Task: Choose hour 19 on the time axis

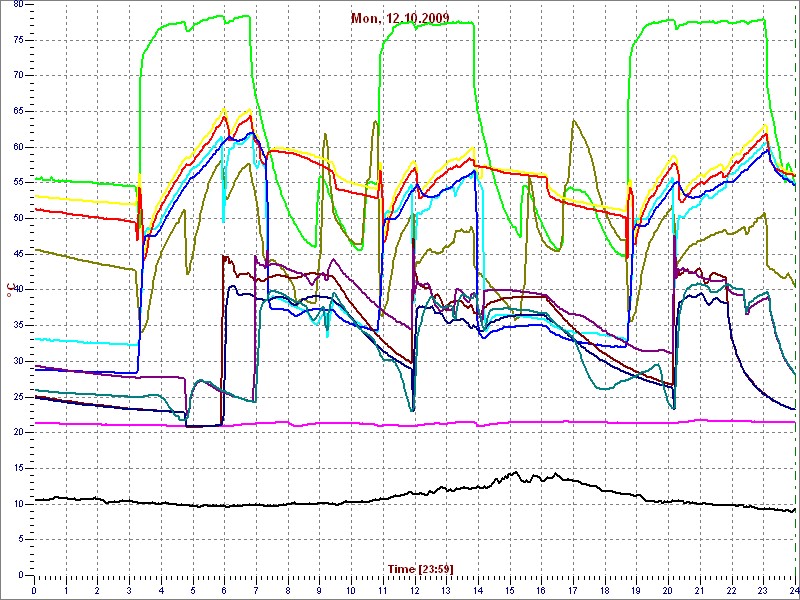Action: coord(636,591)
